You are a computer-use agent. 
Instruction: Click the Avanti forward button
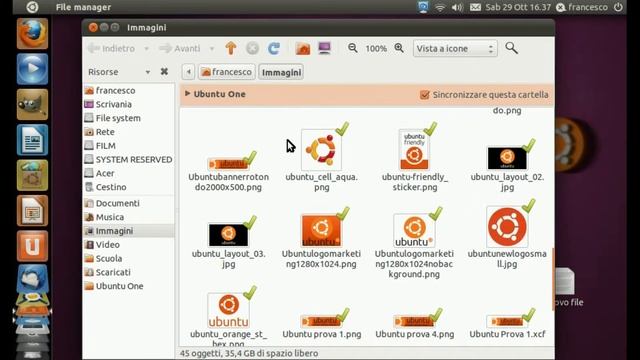click(180, 49)
